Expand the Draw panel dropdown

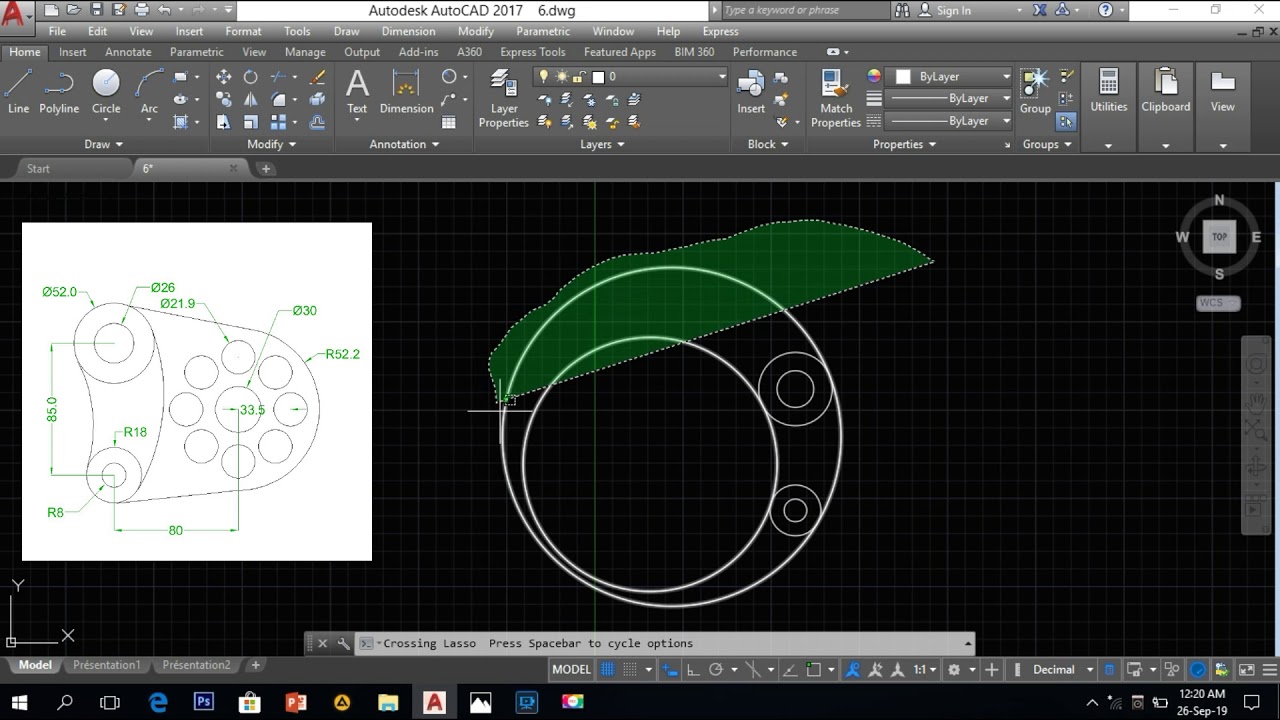click(x=104, y=144)
